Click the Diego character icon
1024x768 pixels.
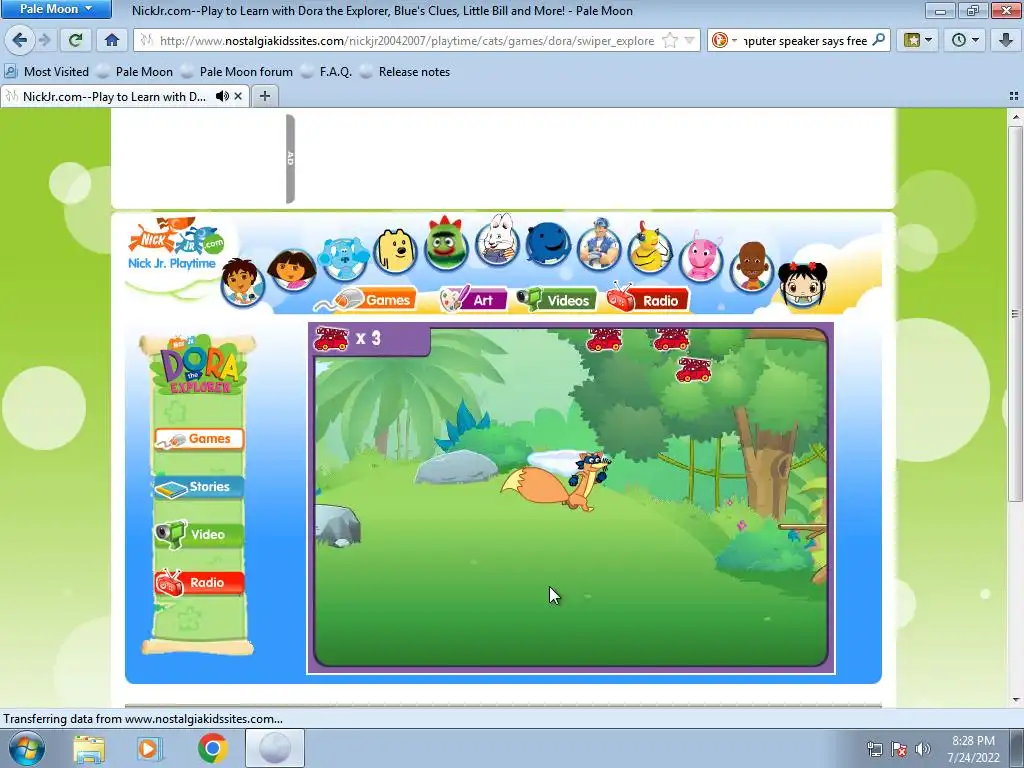[x=242, y=281]
